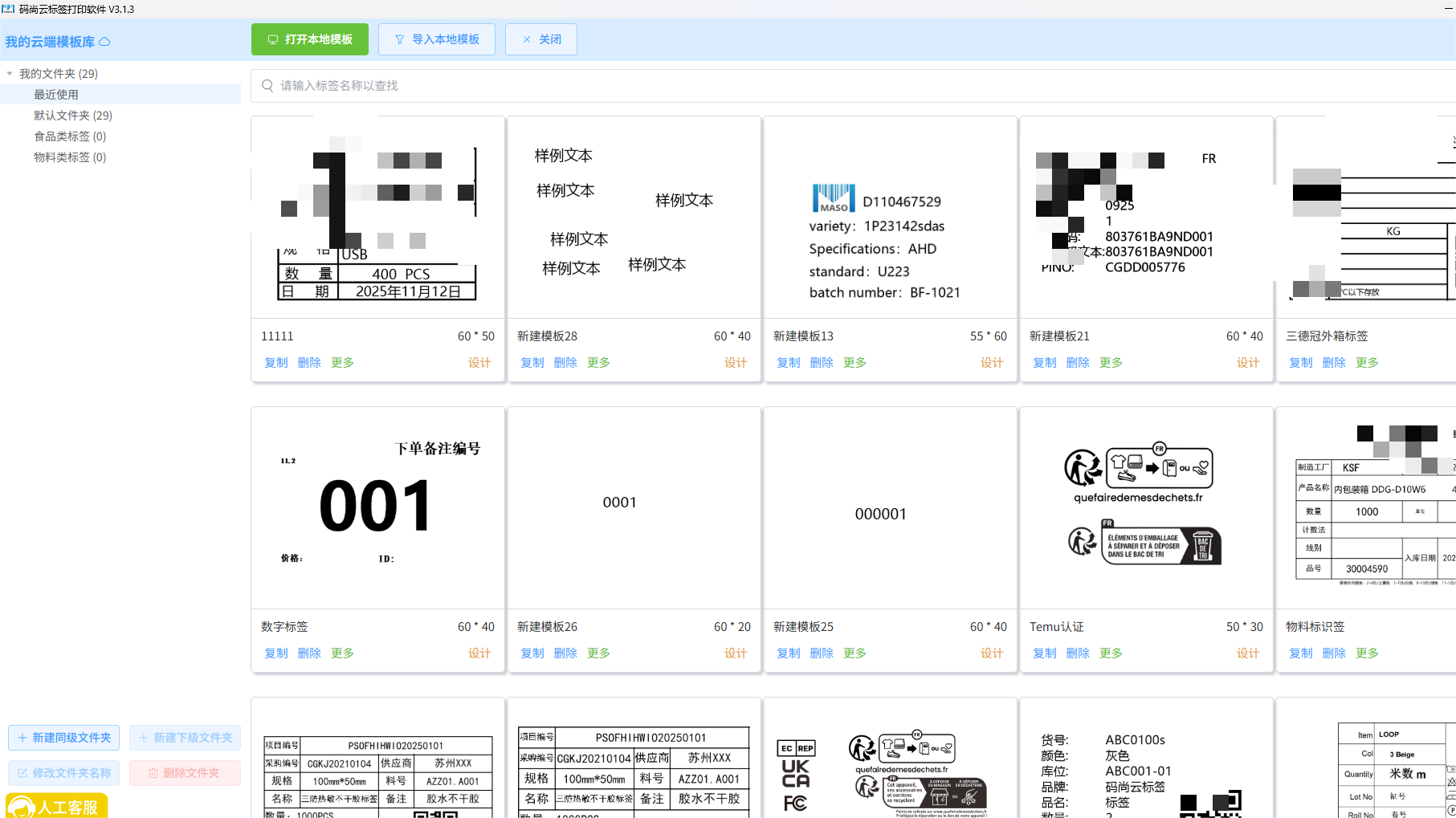The image size is (1456, 818).
Task: Open the 人工客服 customer service badge
Action: [x=56, y=806]
